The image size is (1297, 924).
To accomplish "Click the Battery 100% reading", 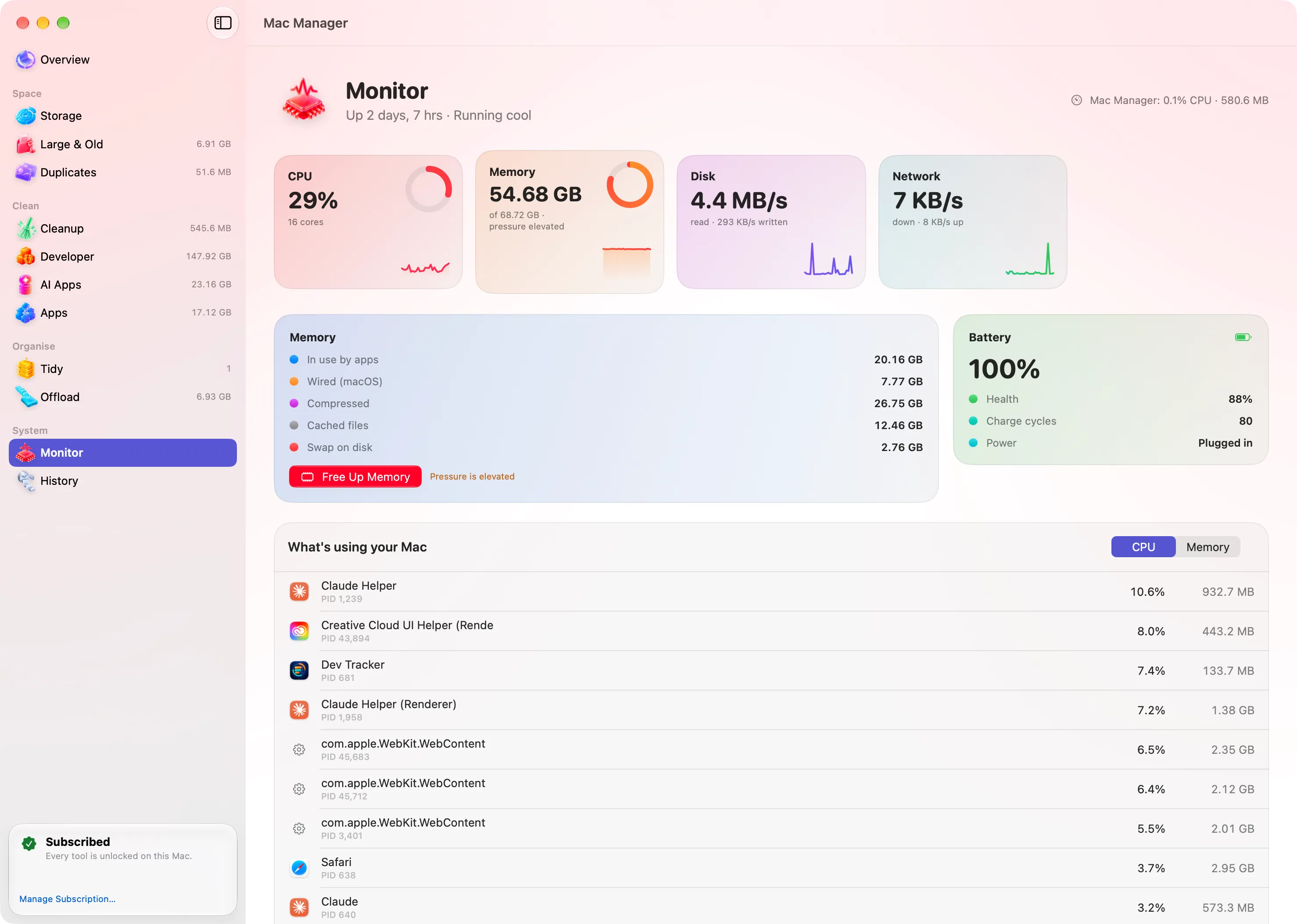I will [1004, 369].
